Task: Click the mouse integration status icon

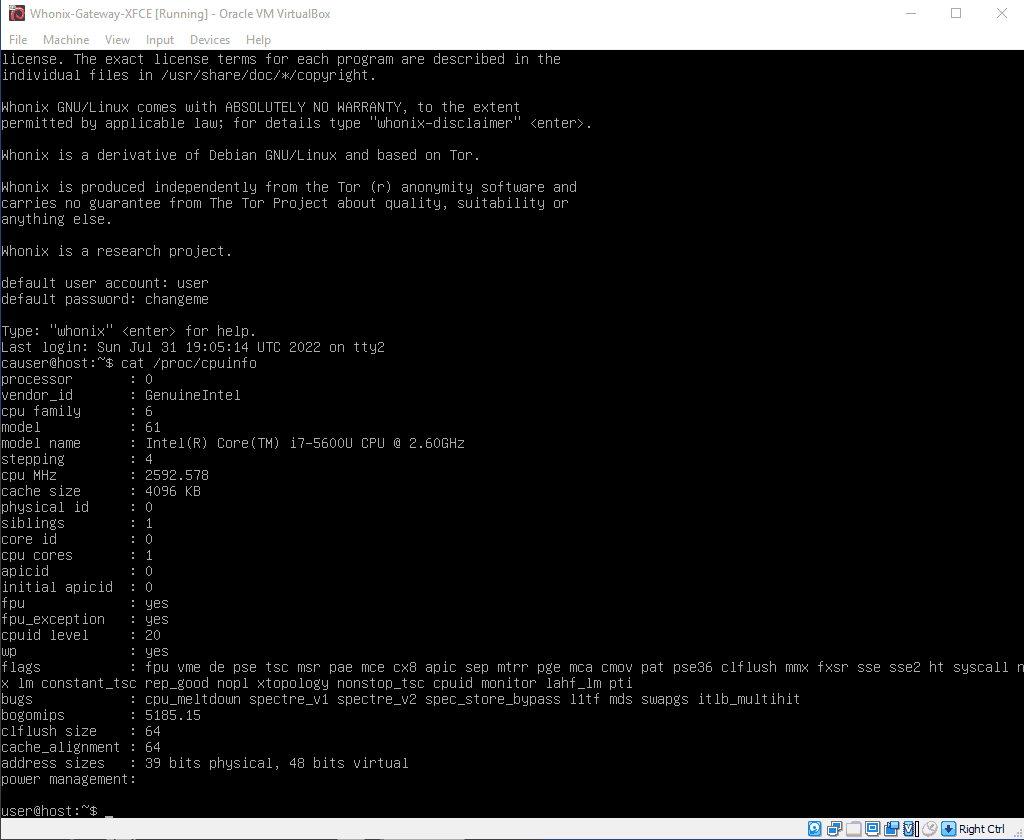Action: point(929,829)
